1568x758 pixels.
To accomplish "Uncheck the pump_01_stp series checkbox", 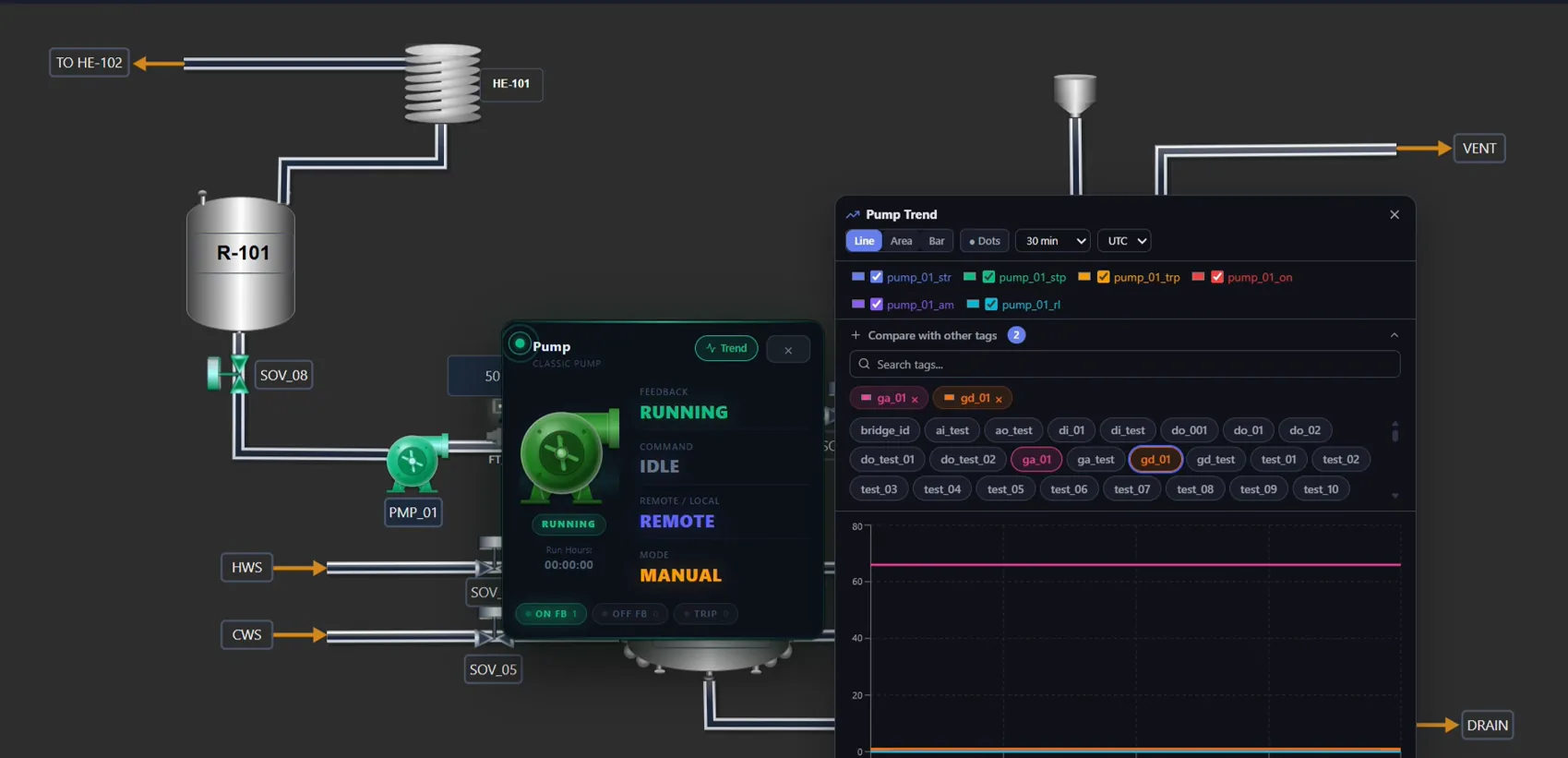I will click(988, 277).
